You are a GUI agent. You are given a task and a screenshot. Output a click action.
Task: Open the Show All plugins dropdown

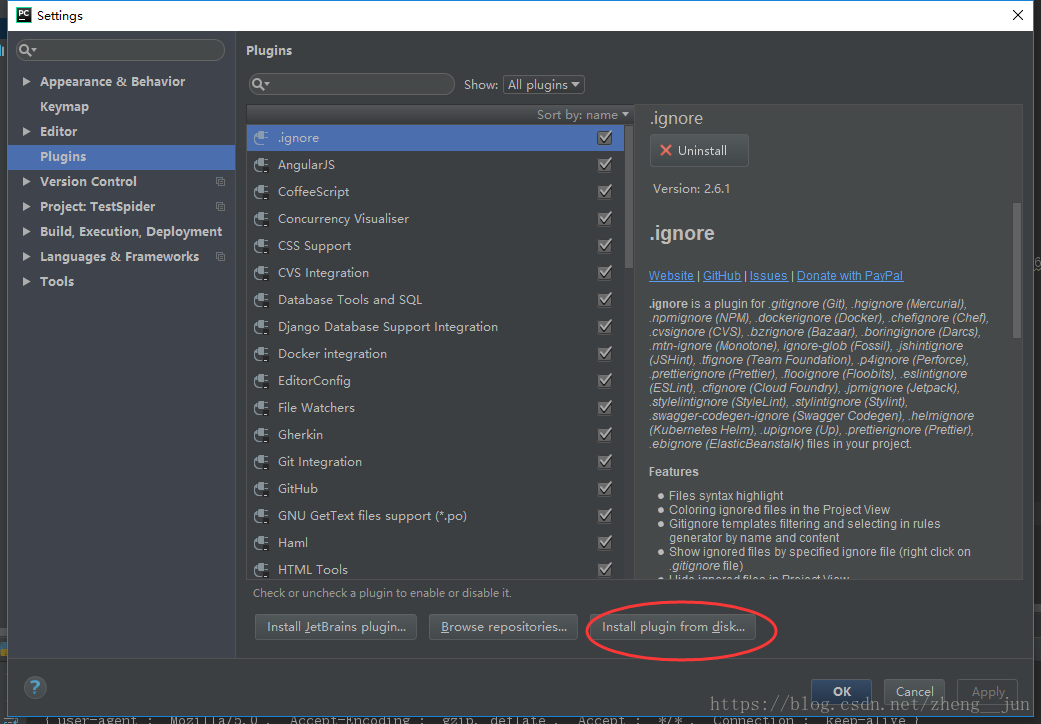pos(544,84)
